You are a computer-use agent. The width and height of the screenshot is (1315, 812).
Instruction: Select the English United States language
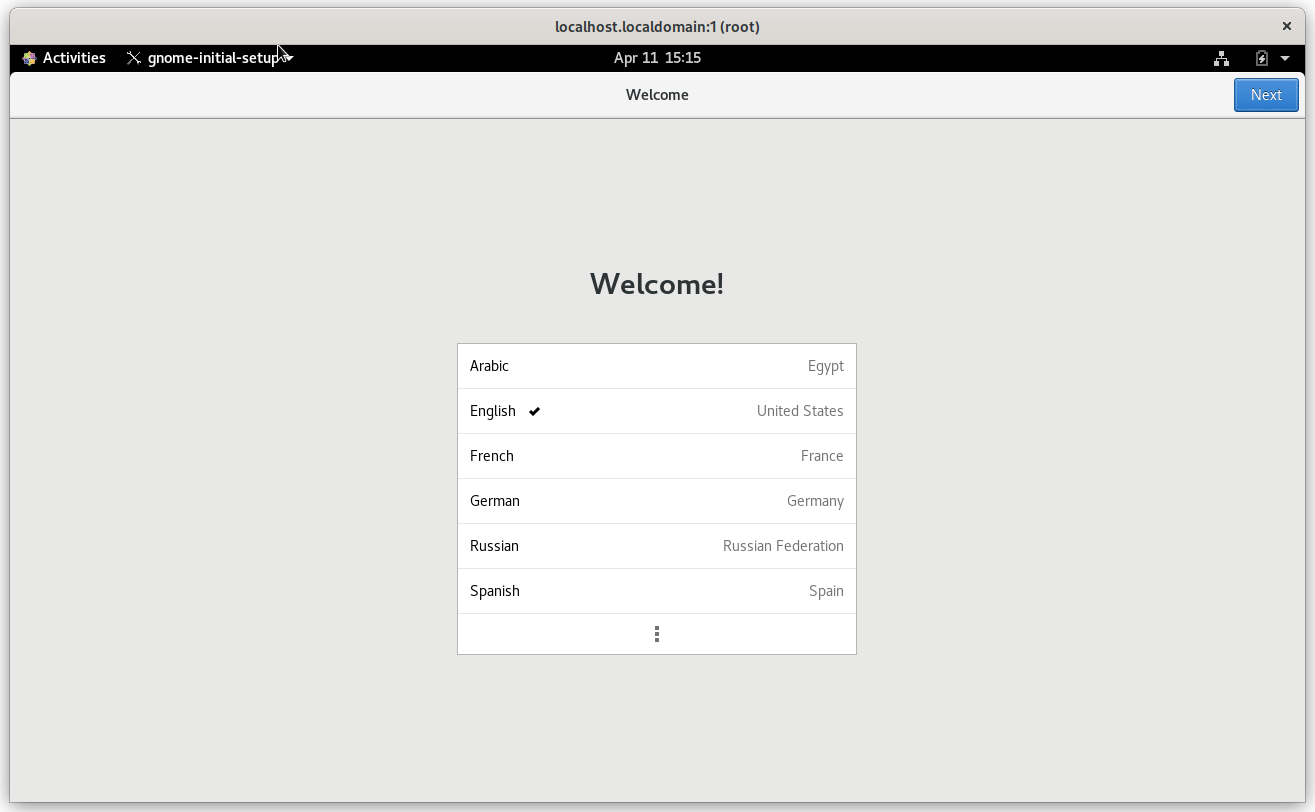click(x=657, y=411)
